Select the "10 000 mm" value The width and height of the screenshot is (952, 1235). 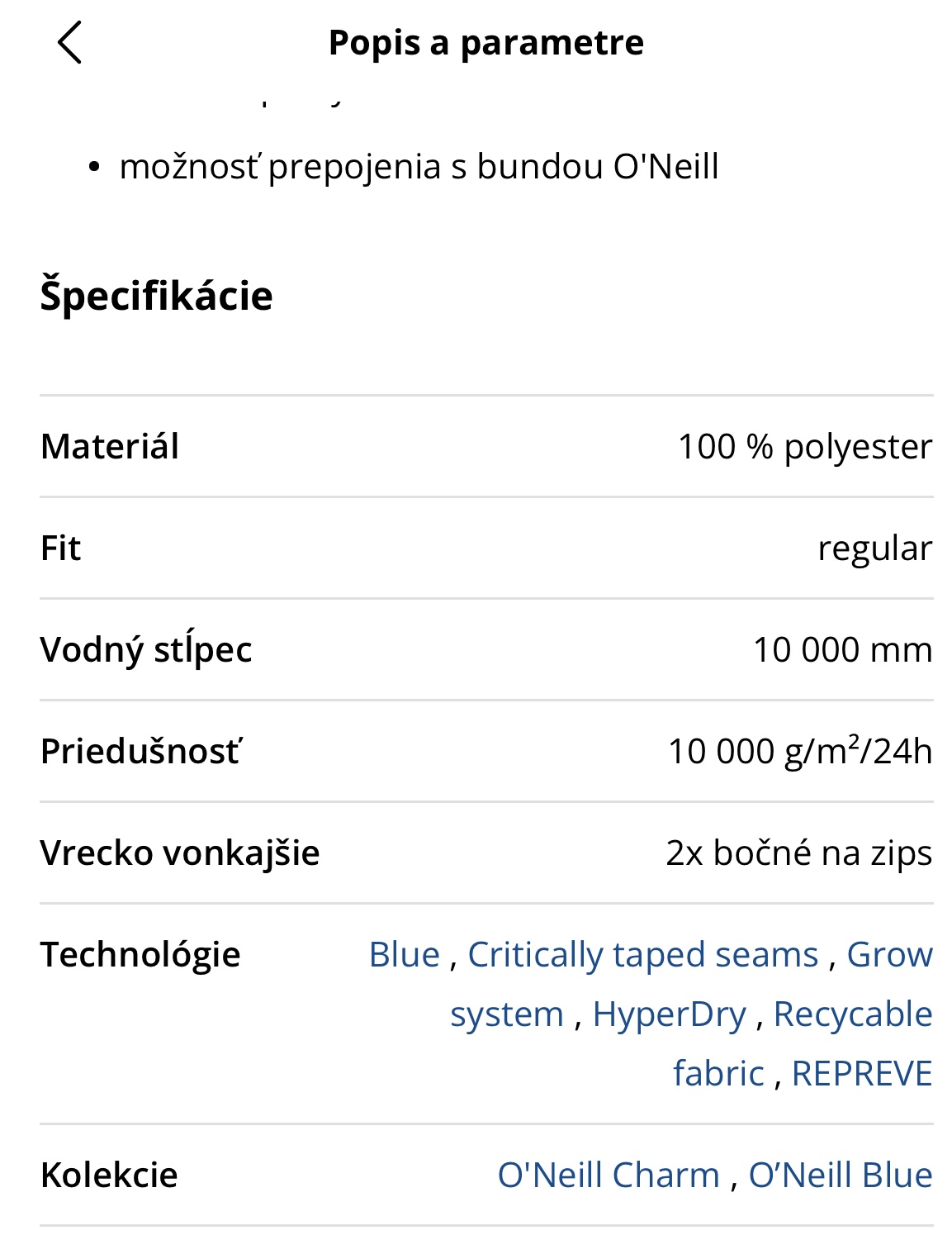tap(842, 649)
